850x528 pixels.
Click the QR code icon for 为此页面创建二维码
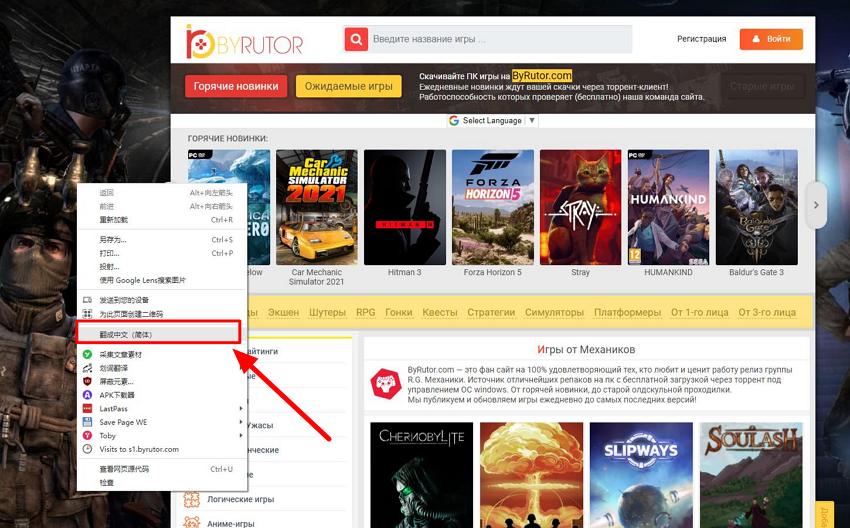pyautogui.click(x=88, y=314)
